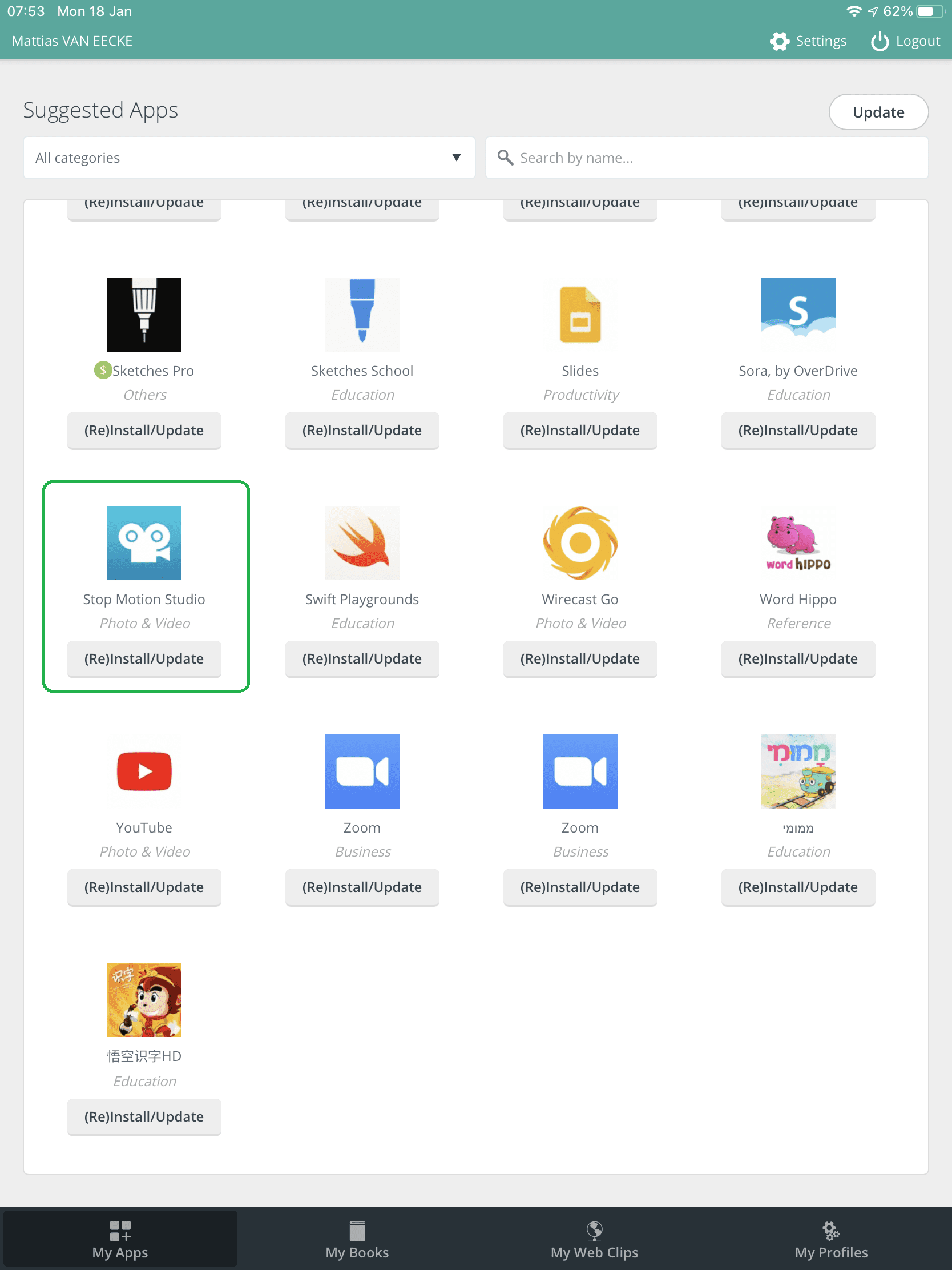Open the All categories dropdown
Viewport: 952px width, 1270px height.
pyautogui.click(x=248, y=157)
